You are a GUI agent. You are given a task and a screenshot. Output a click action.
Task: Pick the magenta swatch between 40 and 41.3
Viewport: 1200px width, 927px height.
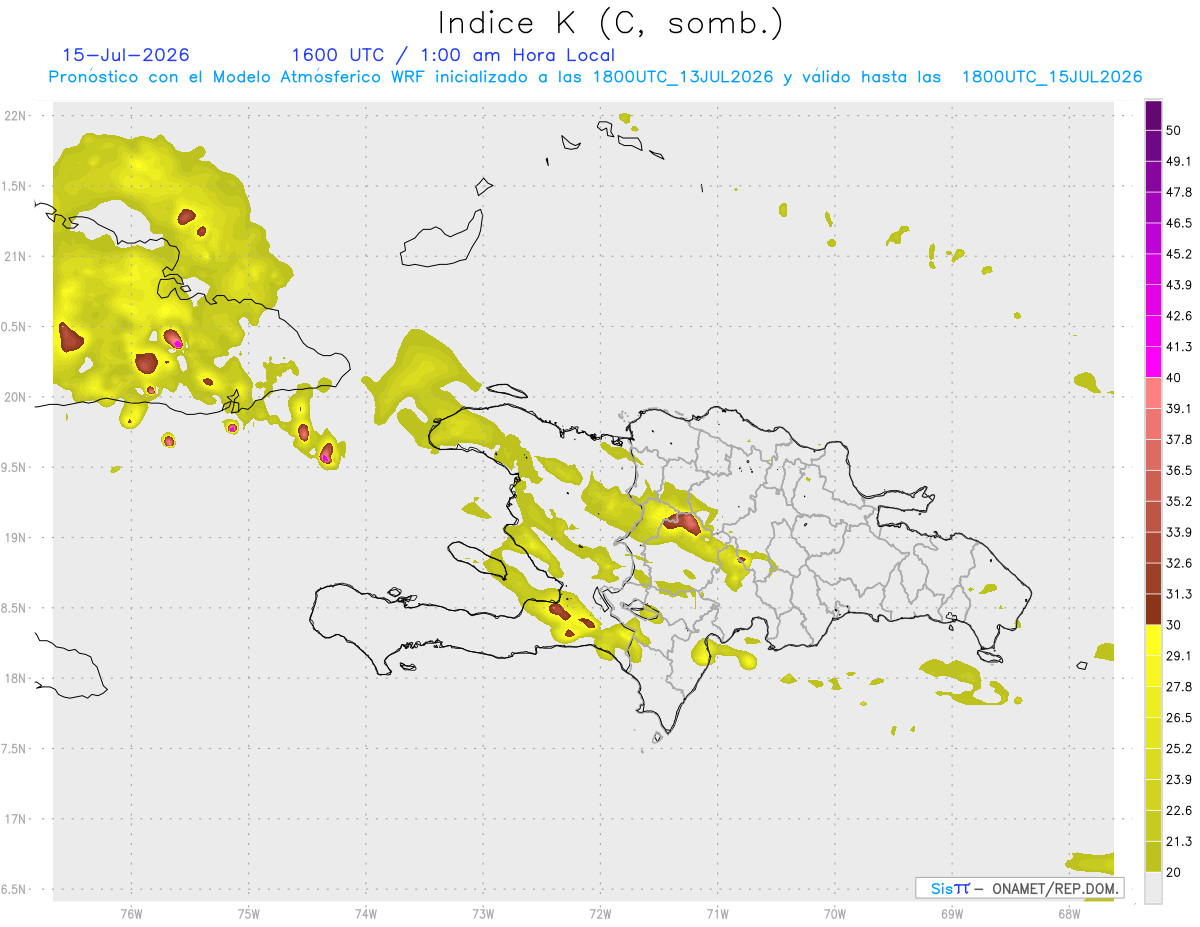[x=1153, y=362]
